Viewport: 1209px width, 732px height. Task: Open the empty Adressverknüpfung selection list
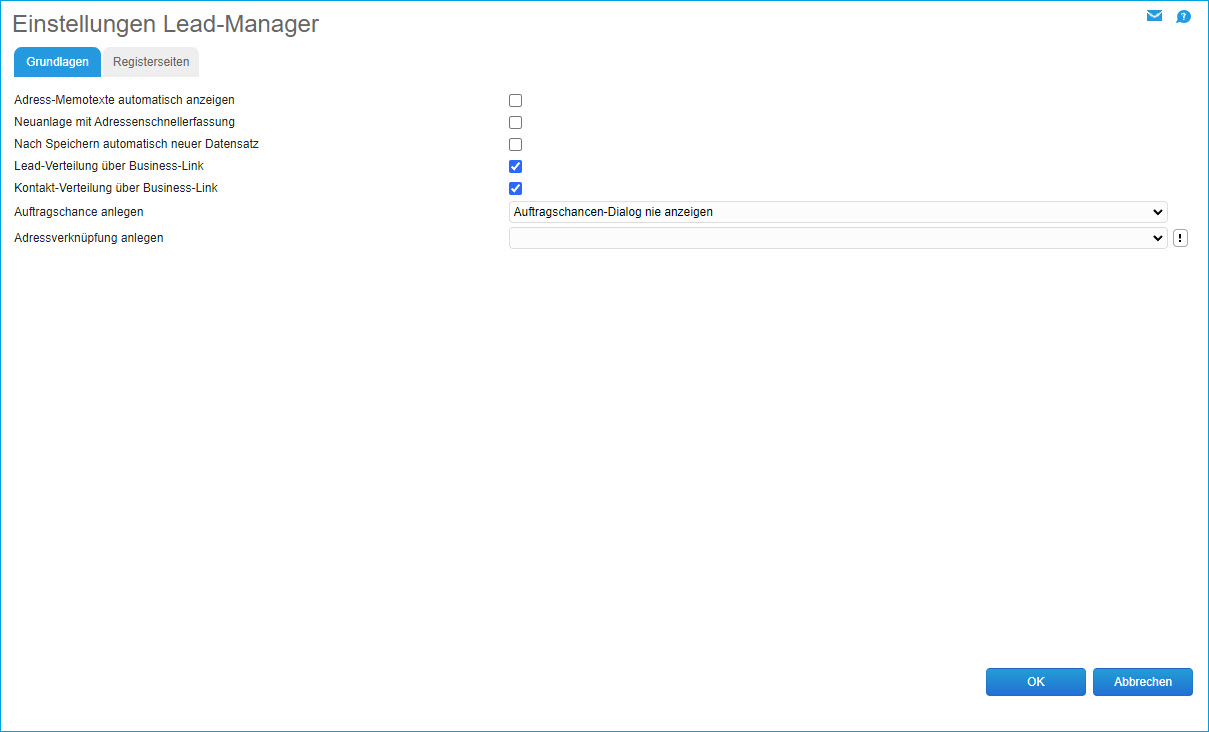pos(1158,238)
